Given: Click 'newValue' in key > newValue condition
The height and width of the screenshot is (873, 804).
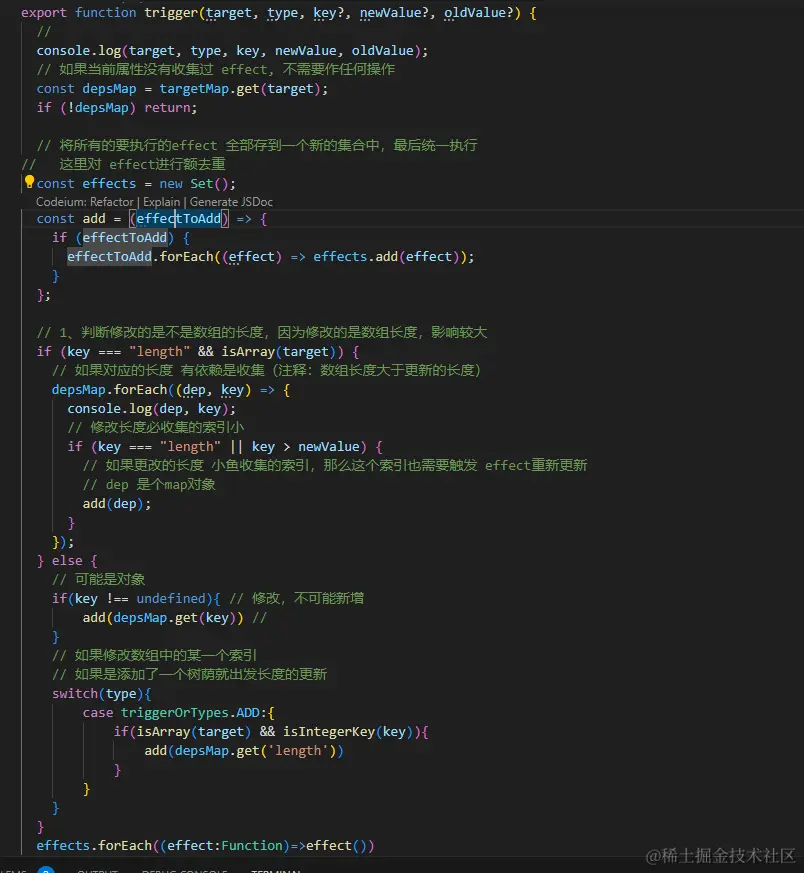Looking at the screenshot, I should [x=329, y=447].
